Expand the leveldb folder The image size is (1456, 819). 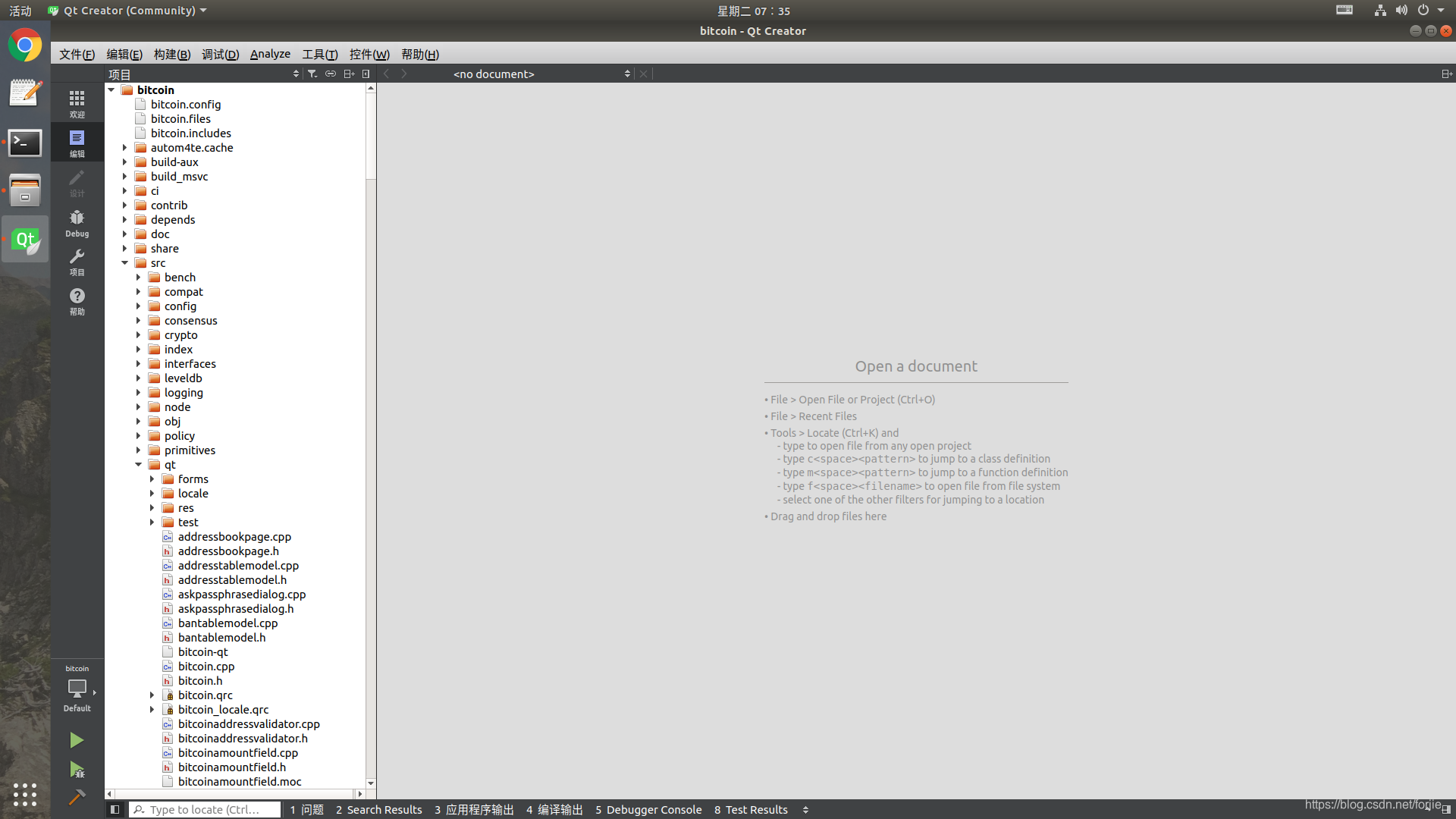(139, 378)
